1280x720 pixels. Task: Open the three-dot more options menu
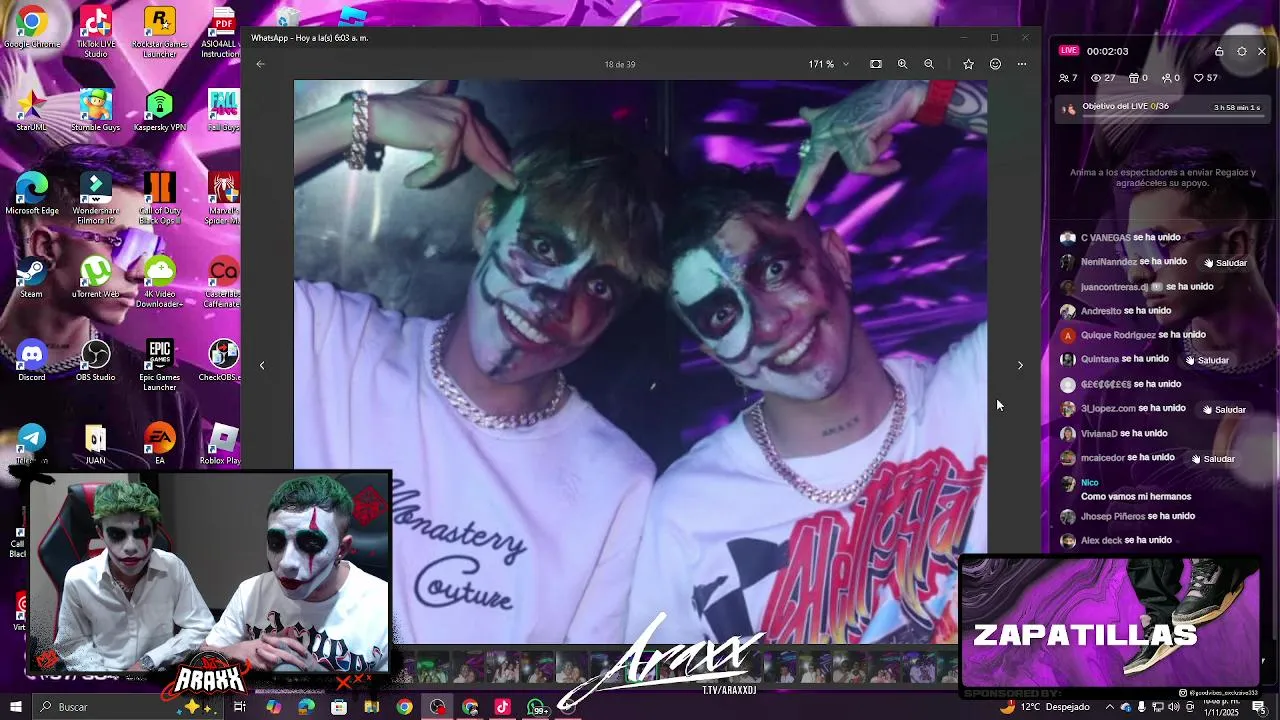click(1022, 64)
